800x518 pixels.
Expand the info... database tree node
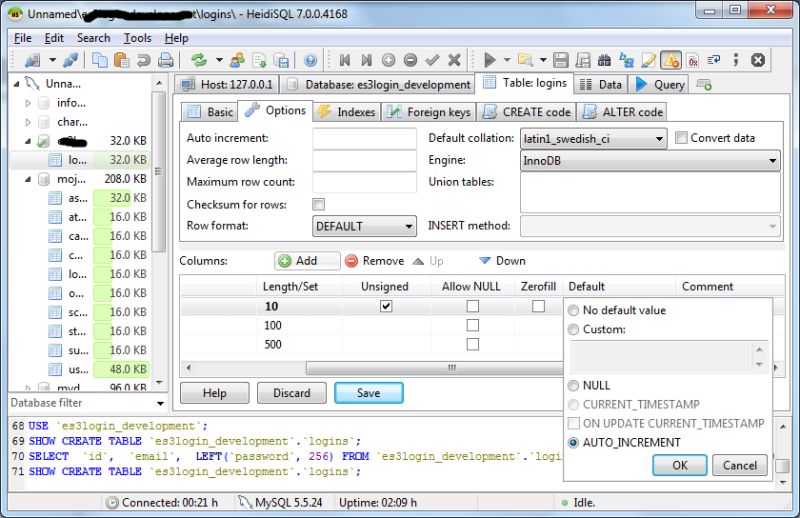tap(28, 103)
